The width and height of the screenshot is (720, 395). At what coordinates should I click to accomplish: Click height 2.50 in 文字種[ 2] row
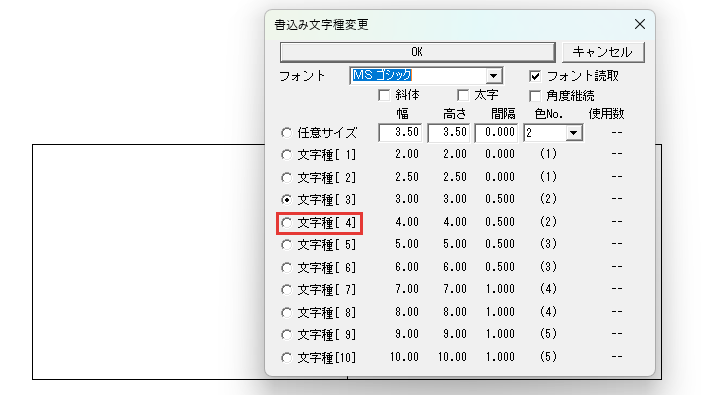click(x=455, y=177)
